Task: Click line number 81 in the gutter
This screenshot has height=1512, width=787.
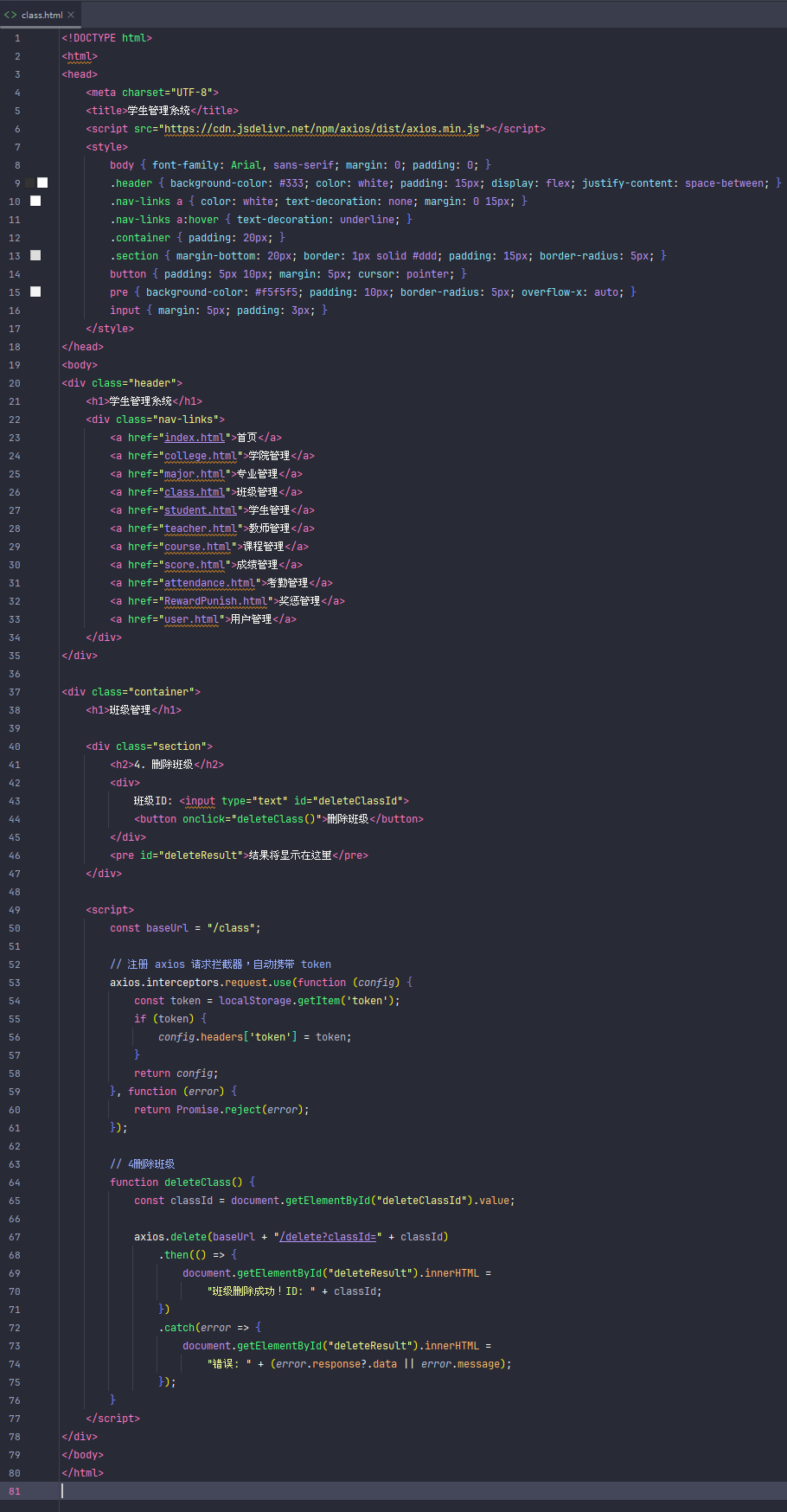Action: coord(15,1491)
